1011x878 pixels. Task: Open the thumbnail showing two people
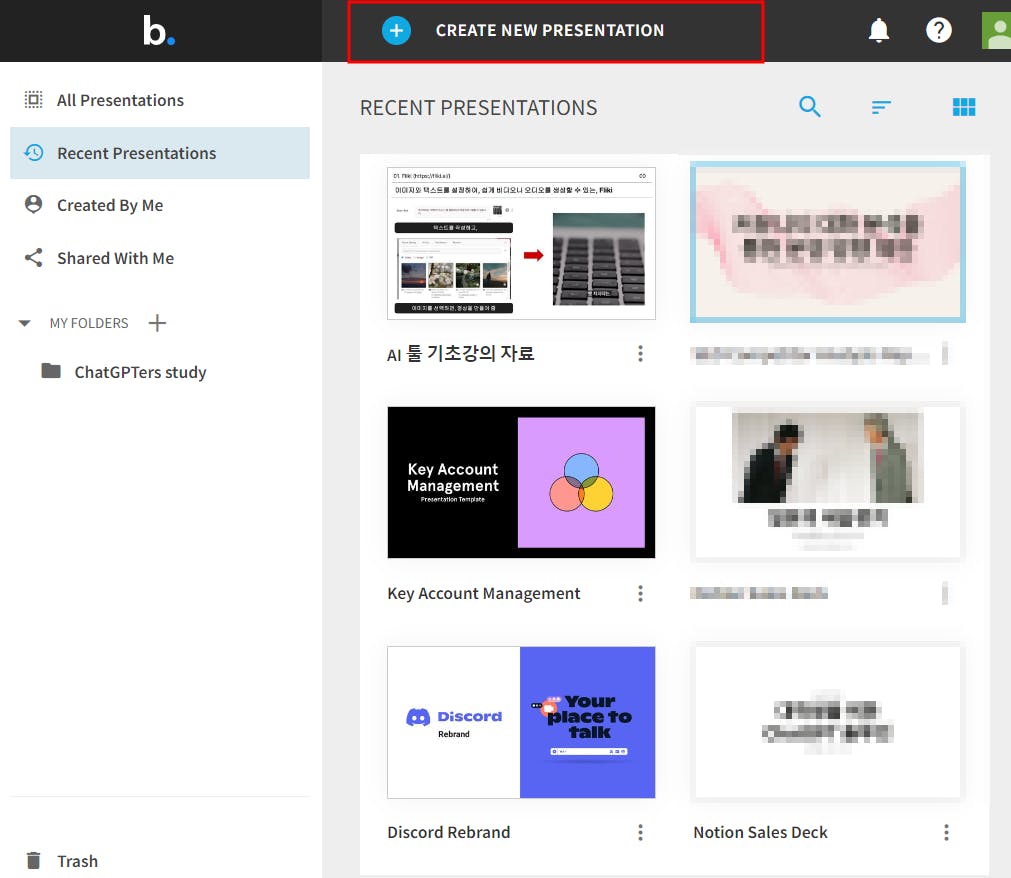[x=827, y=482]
